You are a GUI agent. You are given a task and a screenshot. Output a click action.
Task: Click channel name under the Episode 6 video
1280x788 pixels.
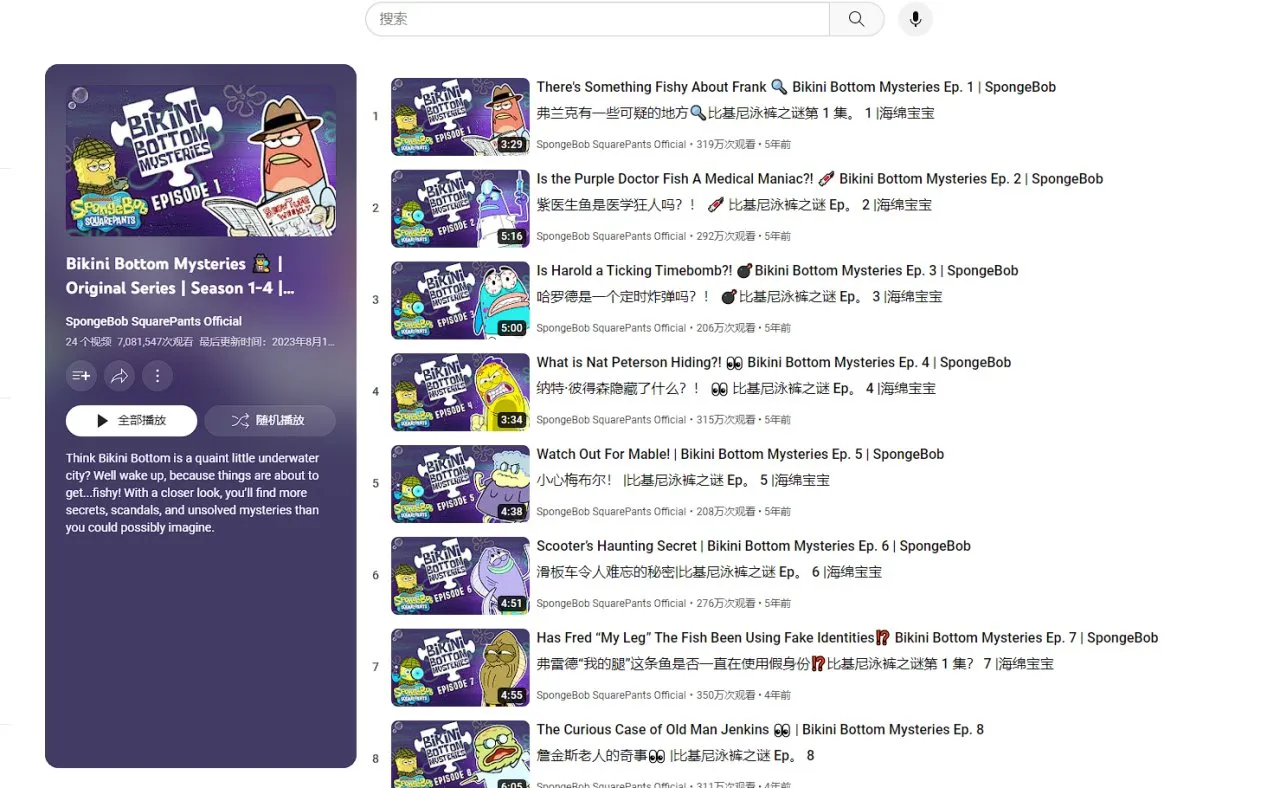point(611,604)
